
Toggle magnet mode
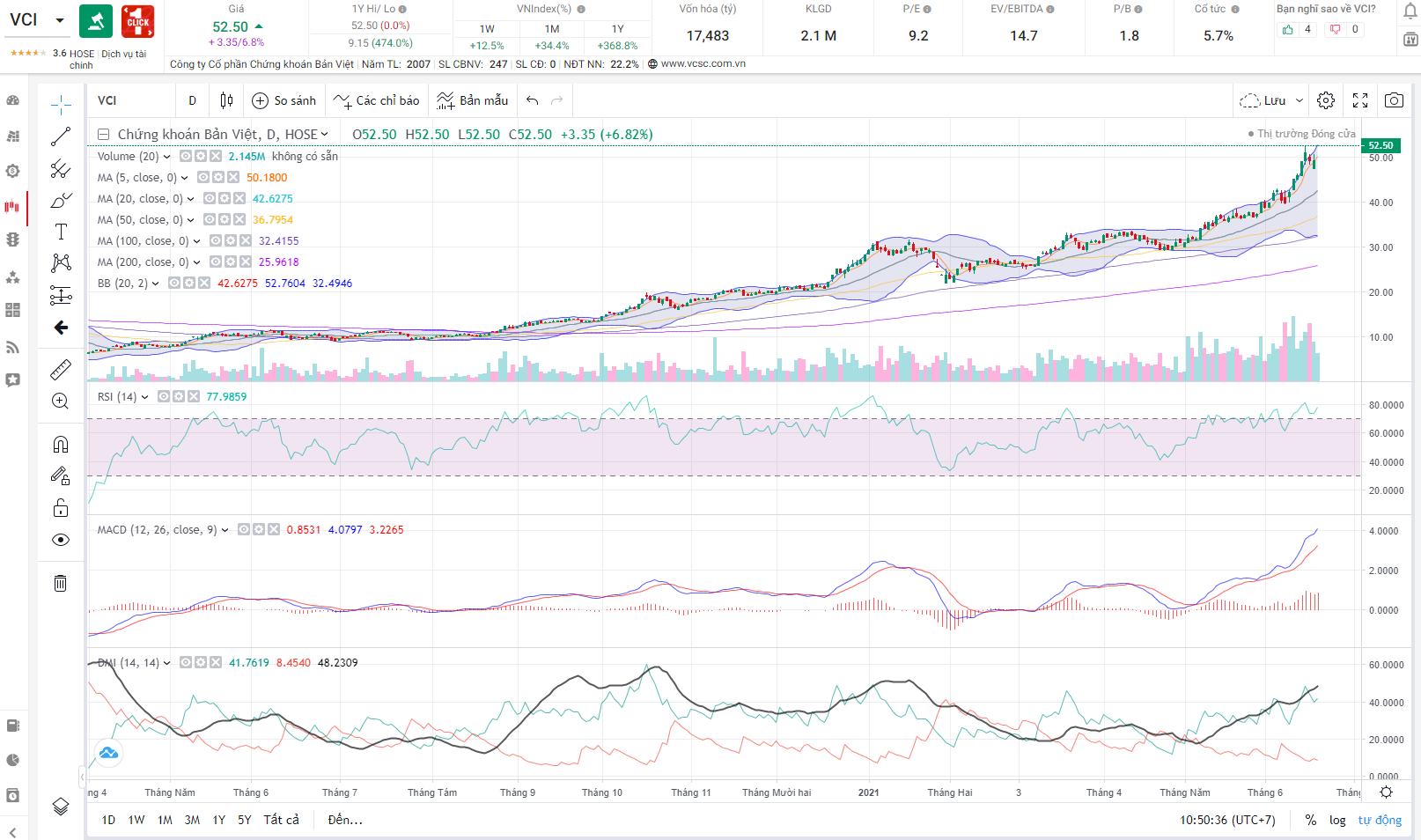[x=61, y=444]
